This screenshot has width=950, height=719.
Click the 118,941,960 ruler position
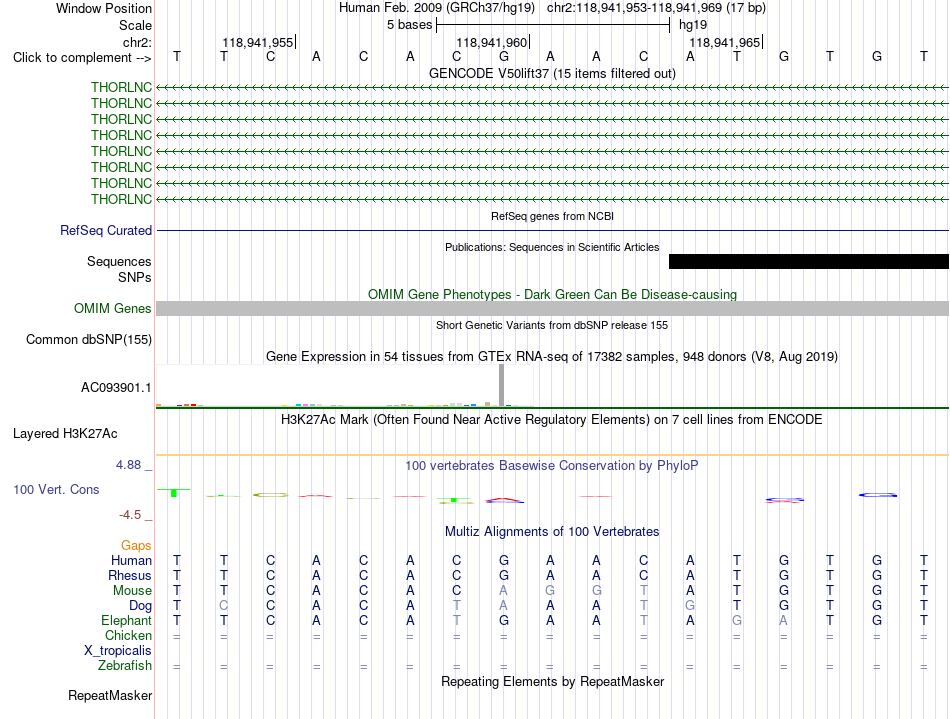pos(491,42)
